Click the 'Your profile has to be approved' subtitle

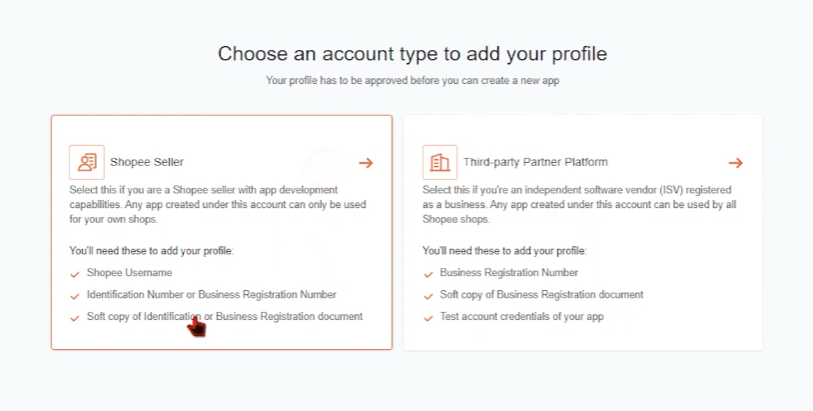point(412,81)
